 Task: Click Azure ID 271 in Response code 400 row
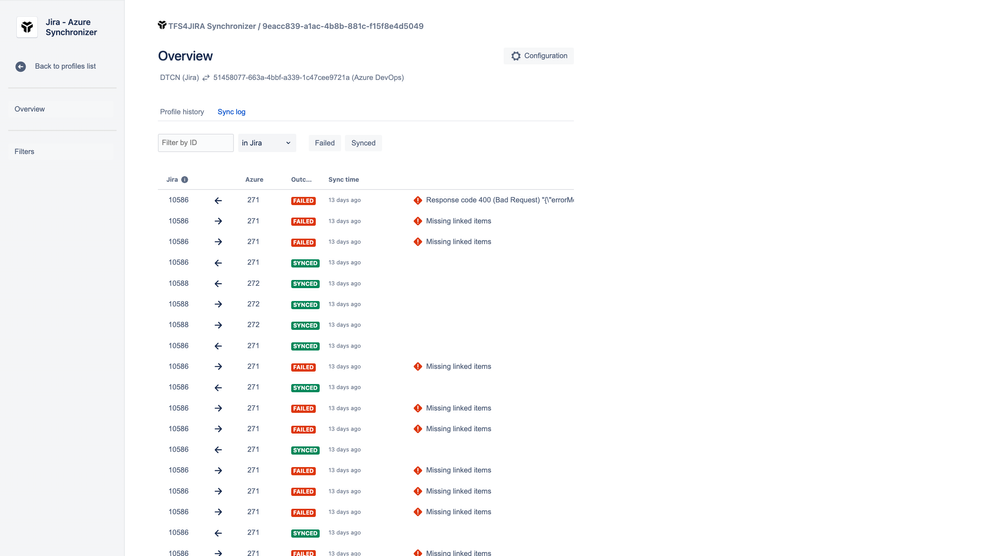click(253, 200)
